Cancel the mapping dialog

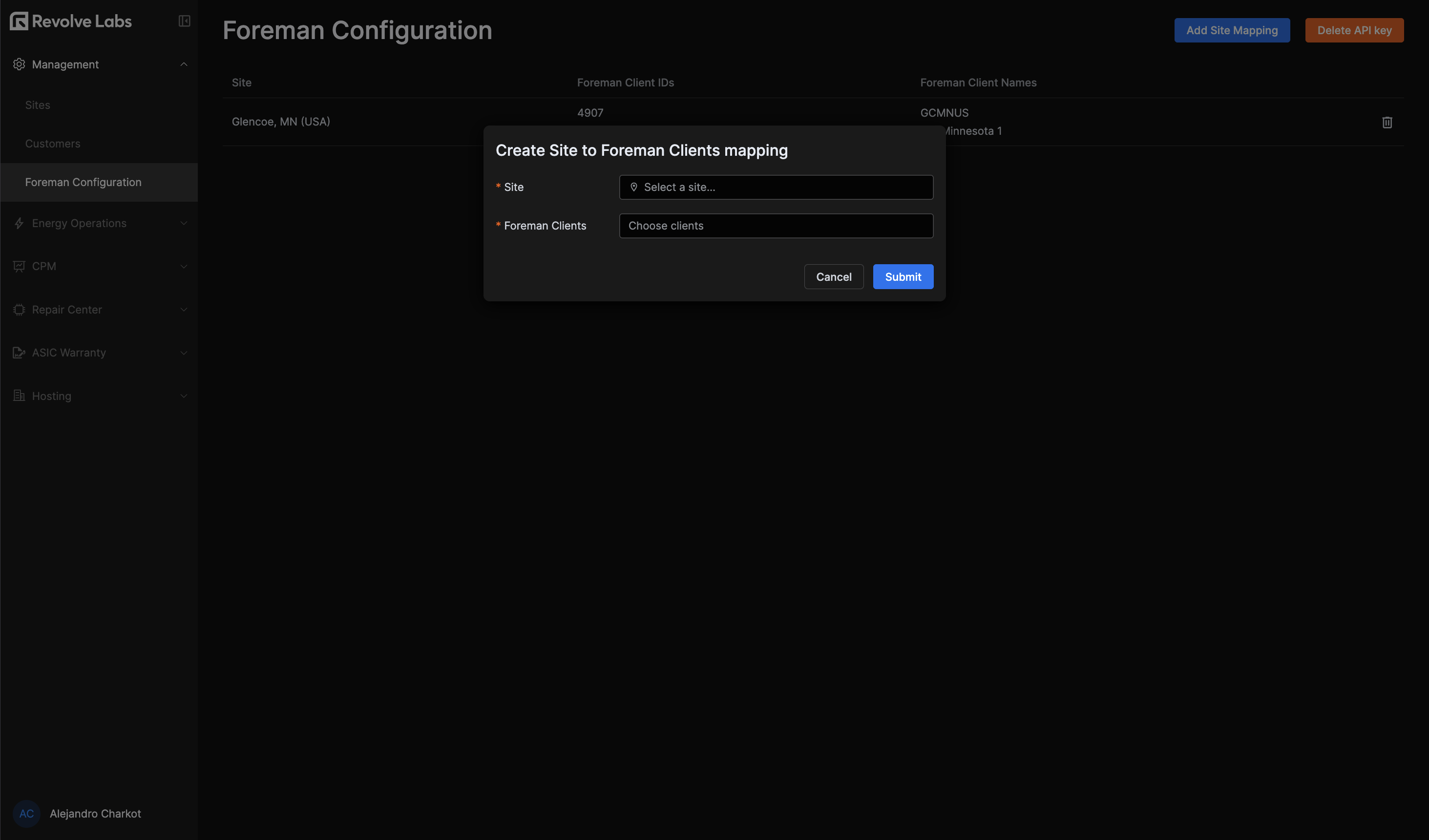point(833,277)
